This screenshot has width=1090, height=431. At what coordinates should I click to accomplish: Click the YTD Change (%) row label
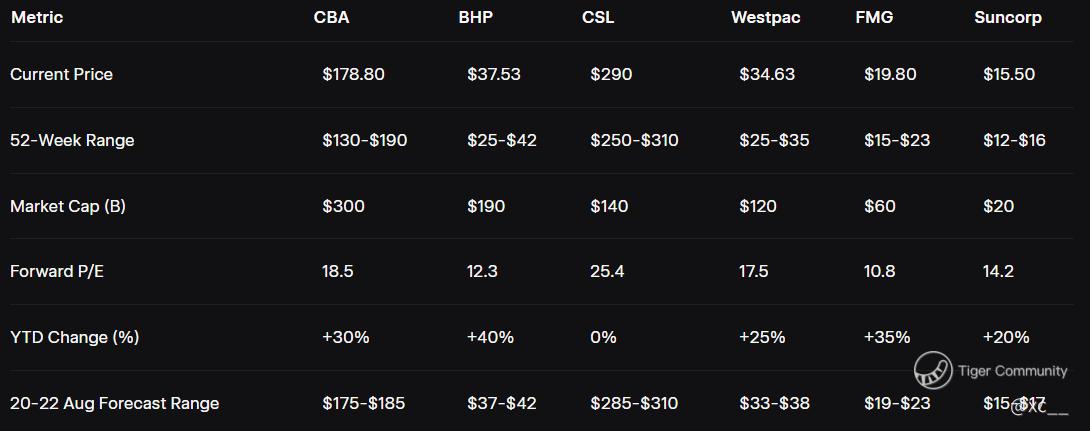coord(74,337)
